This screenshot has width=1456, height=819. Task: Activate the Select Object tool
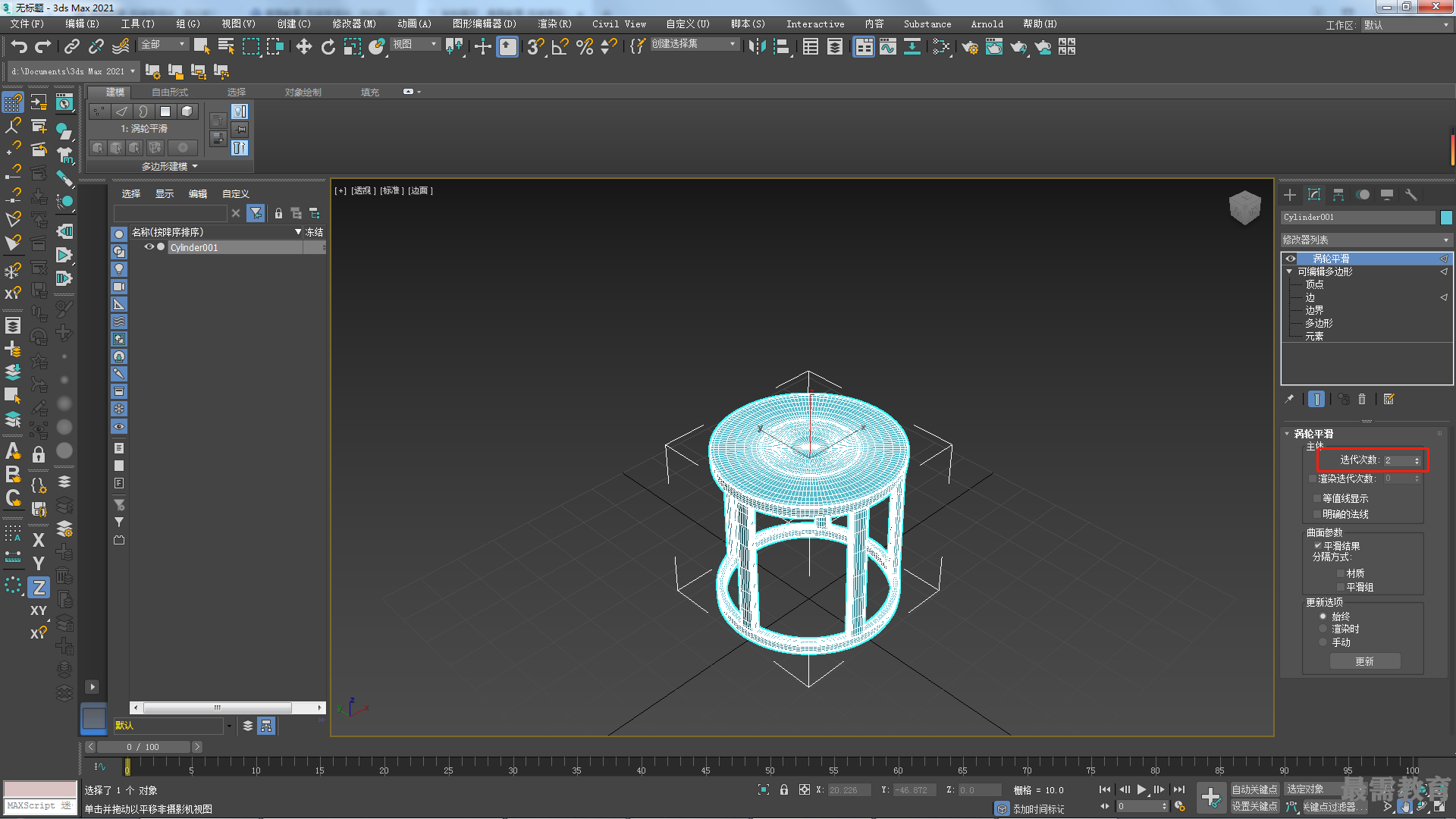pyautogui.click(x=202, y=47)
